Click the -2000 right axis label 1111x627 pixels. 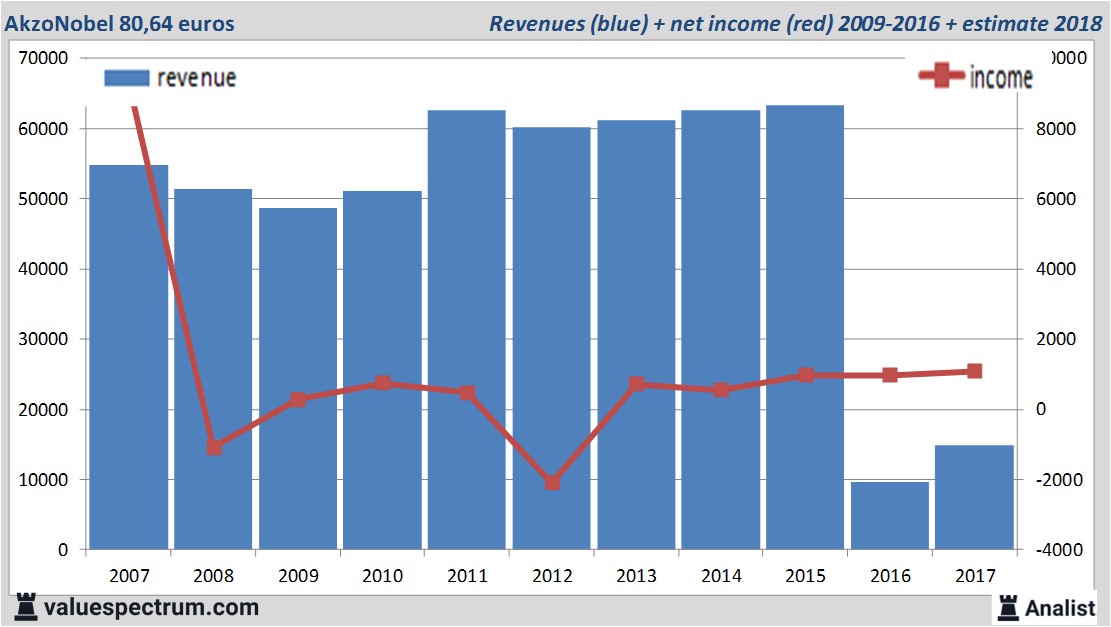(x=1059, y=480)
